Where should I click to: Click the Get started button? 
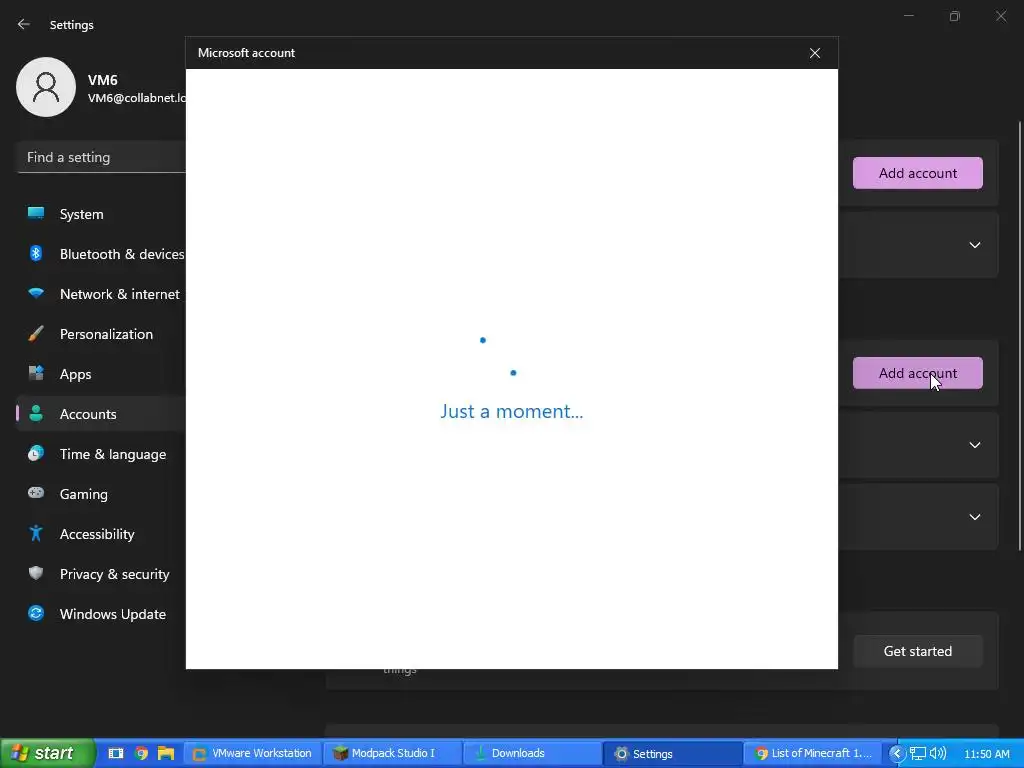click(x=918, y=651)
